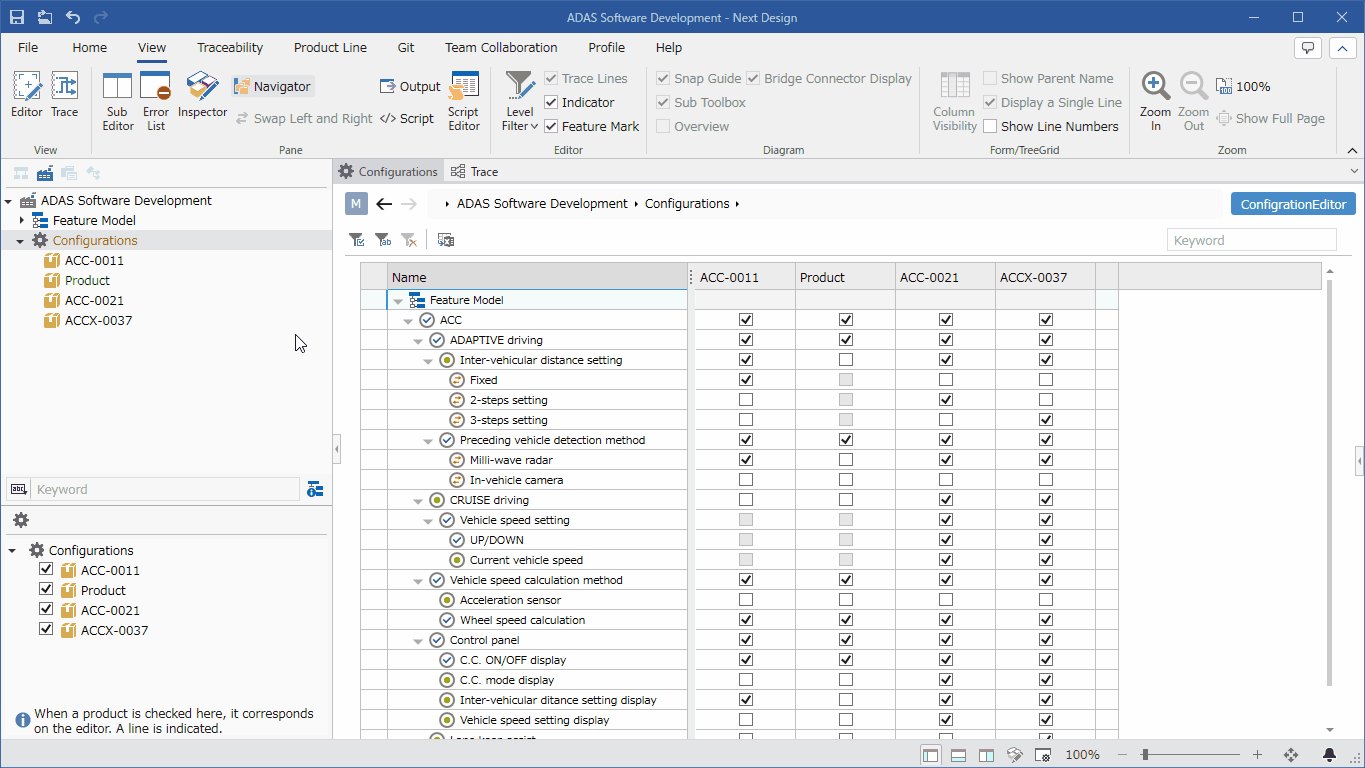Image resolution: width=1365 pixels, height=768 pixels.
Task: Toggle the Indicator checkbox
Action: click(x=551, y=102)
